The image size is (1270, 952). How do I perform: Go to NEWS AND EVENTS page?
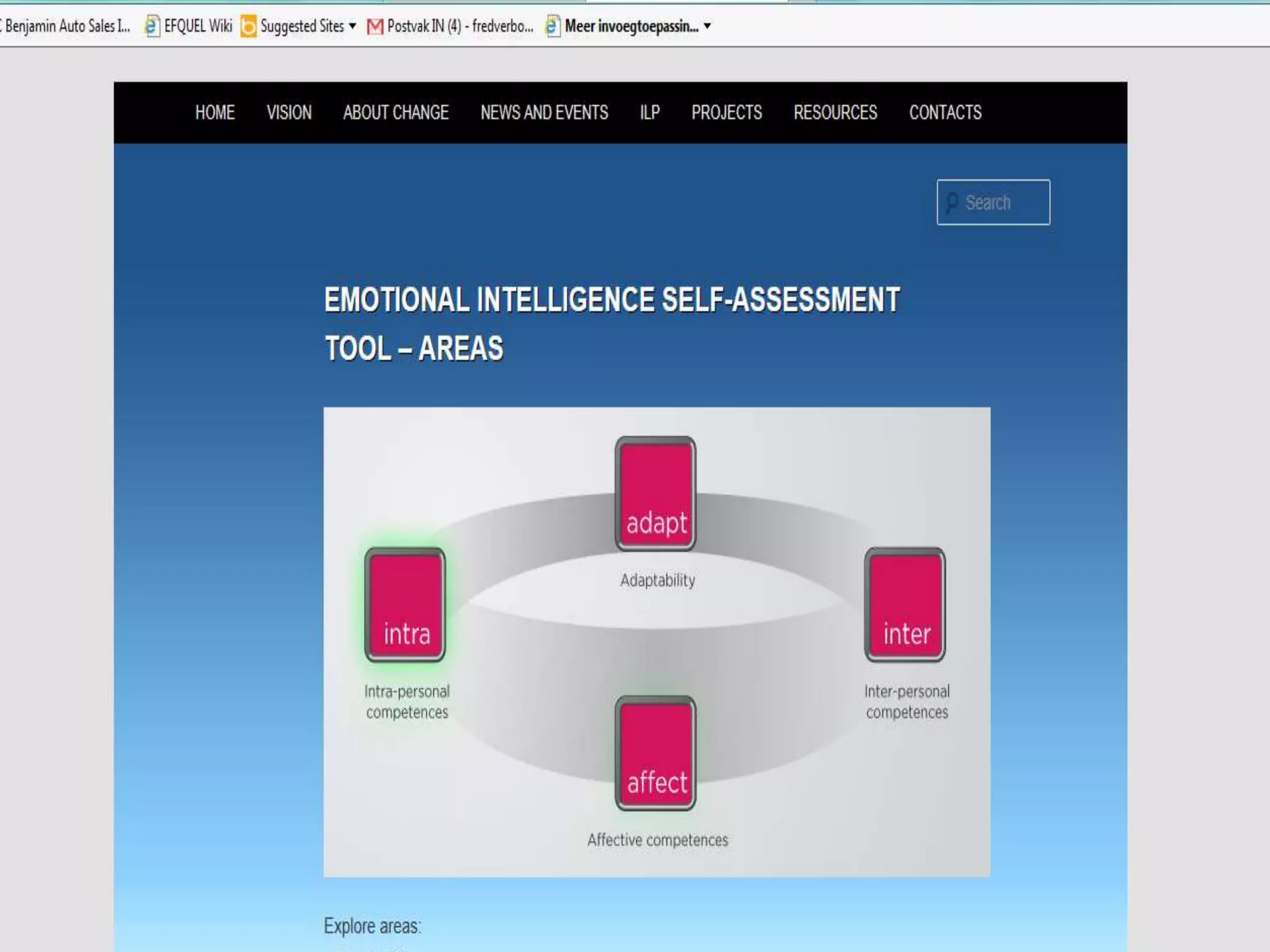click(x=544, y=113)
